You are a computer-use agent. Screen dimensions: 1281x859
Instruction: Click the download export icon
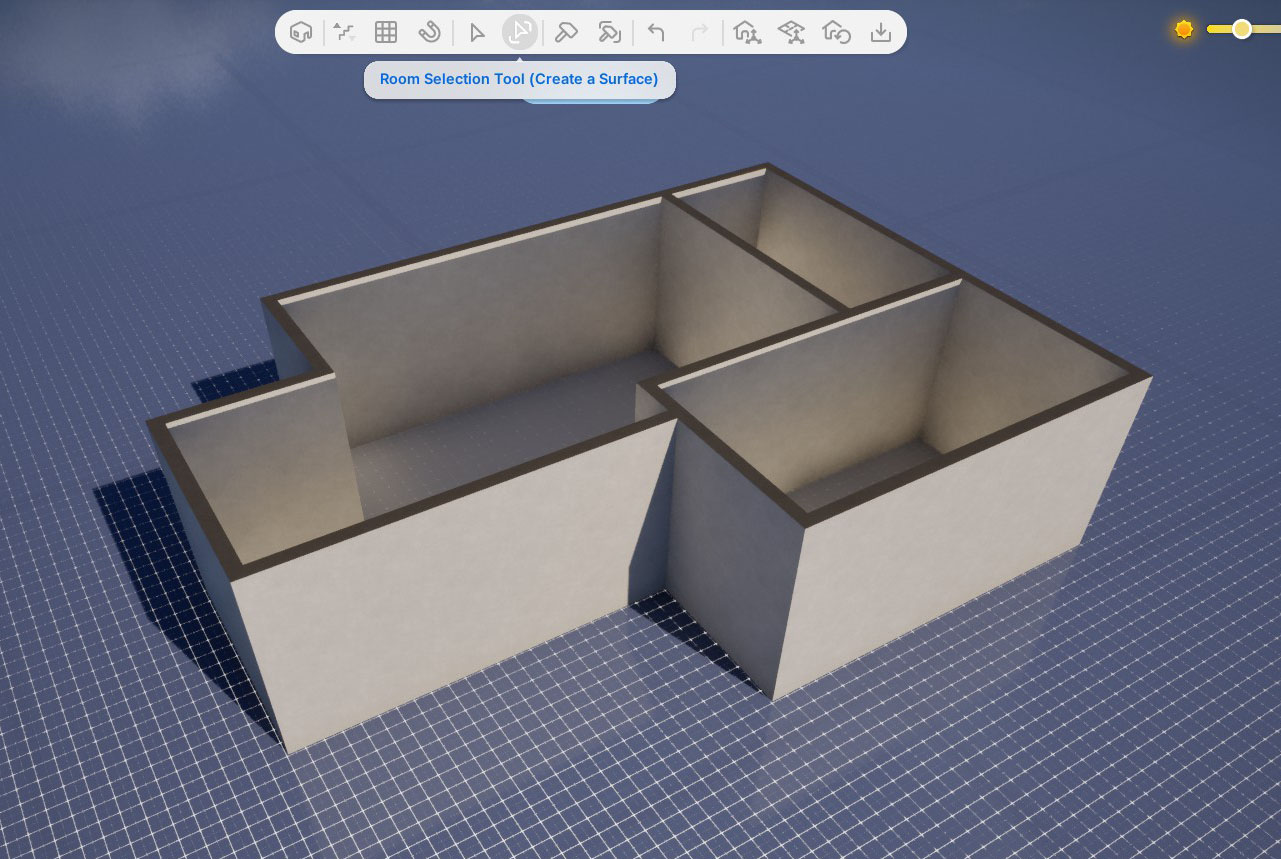coord(880,32)
